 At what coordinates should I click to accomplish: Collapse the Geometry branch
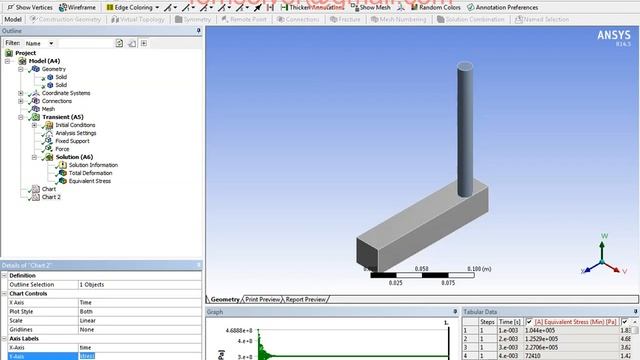(x=21, y=69)
